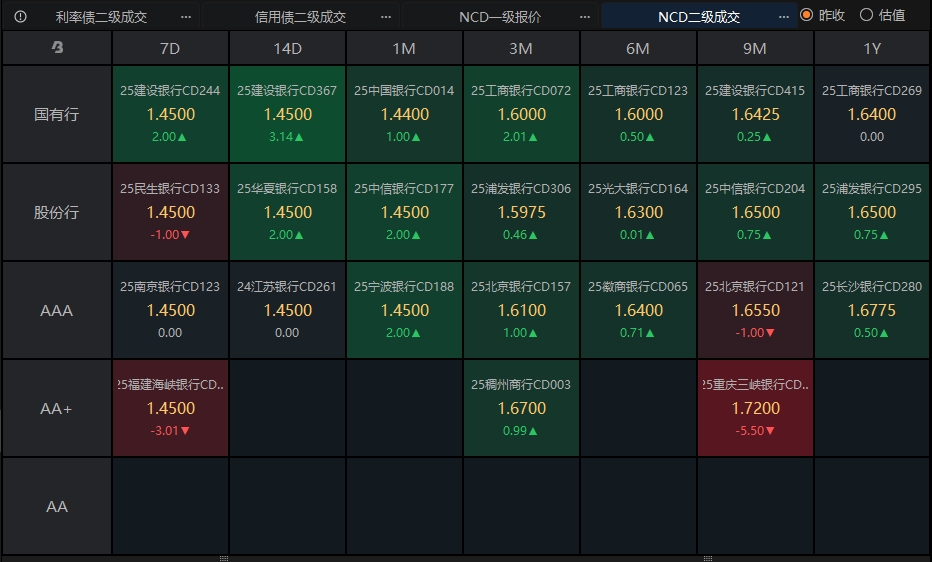This screenshot has height=562, width=932.
Task: Click the 1Y column header
Action: (873, 48)
